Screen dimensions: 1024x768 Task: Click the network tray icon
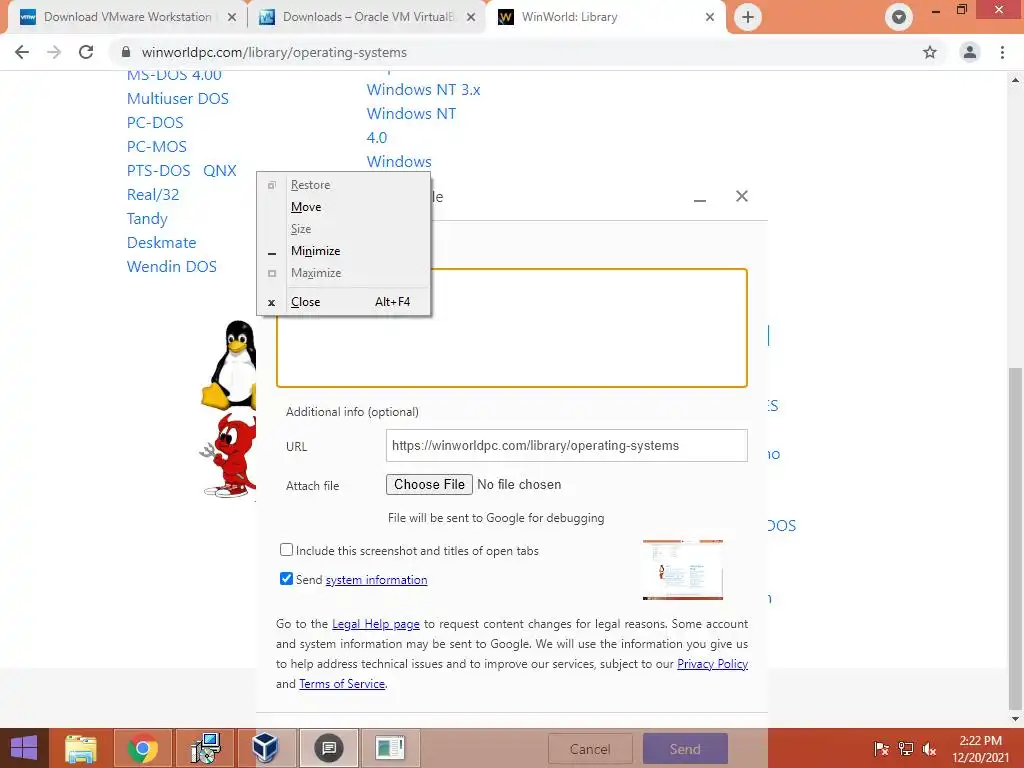coord(906,748)
